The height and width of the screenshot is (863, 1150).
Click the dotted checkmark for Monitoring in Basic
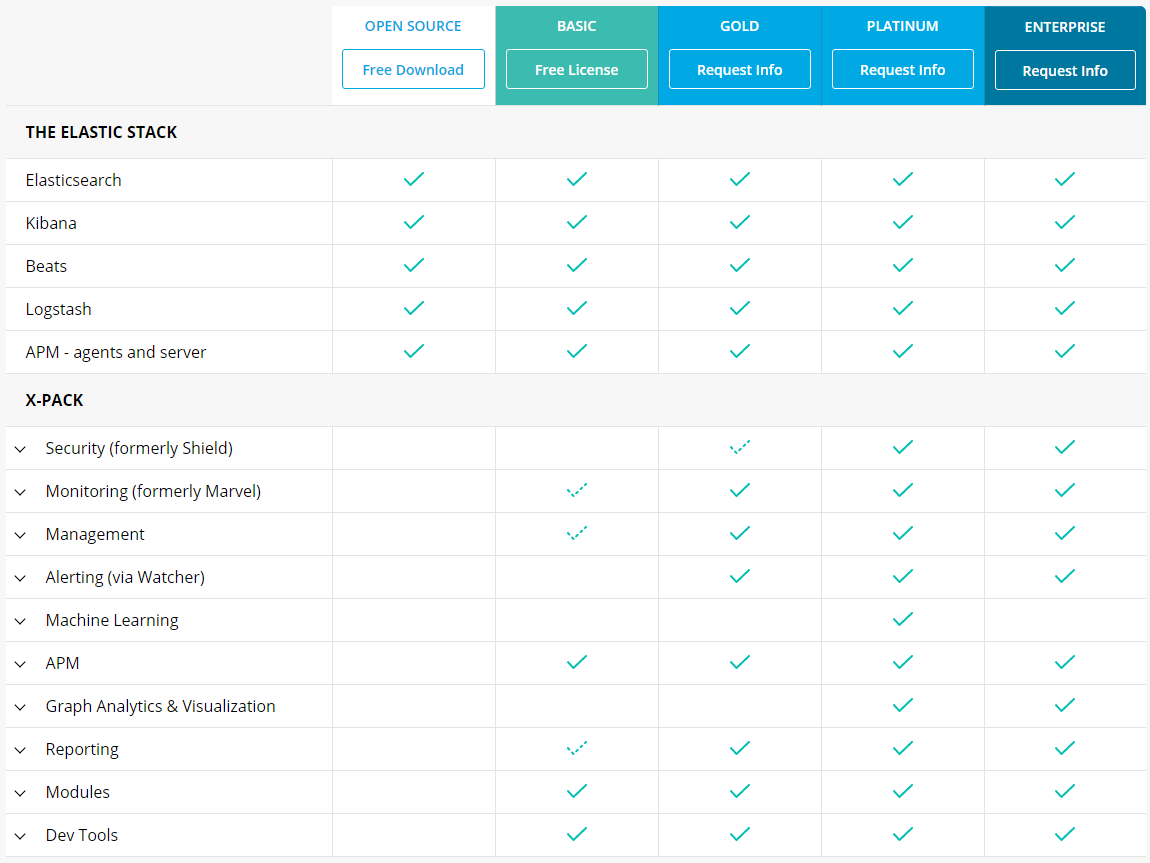point(576,490)
